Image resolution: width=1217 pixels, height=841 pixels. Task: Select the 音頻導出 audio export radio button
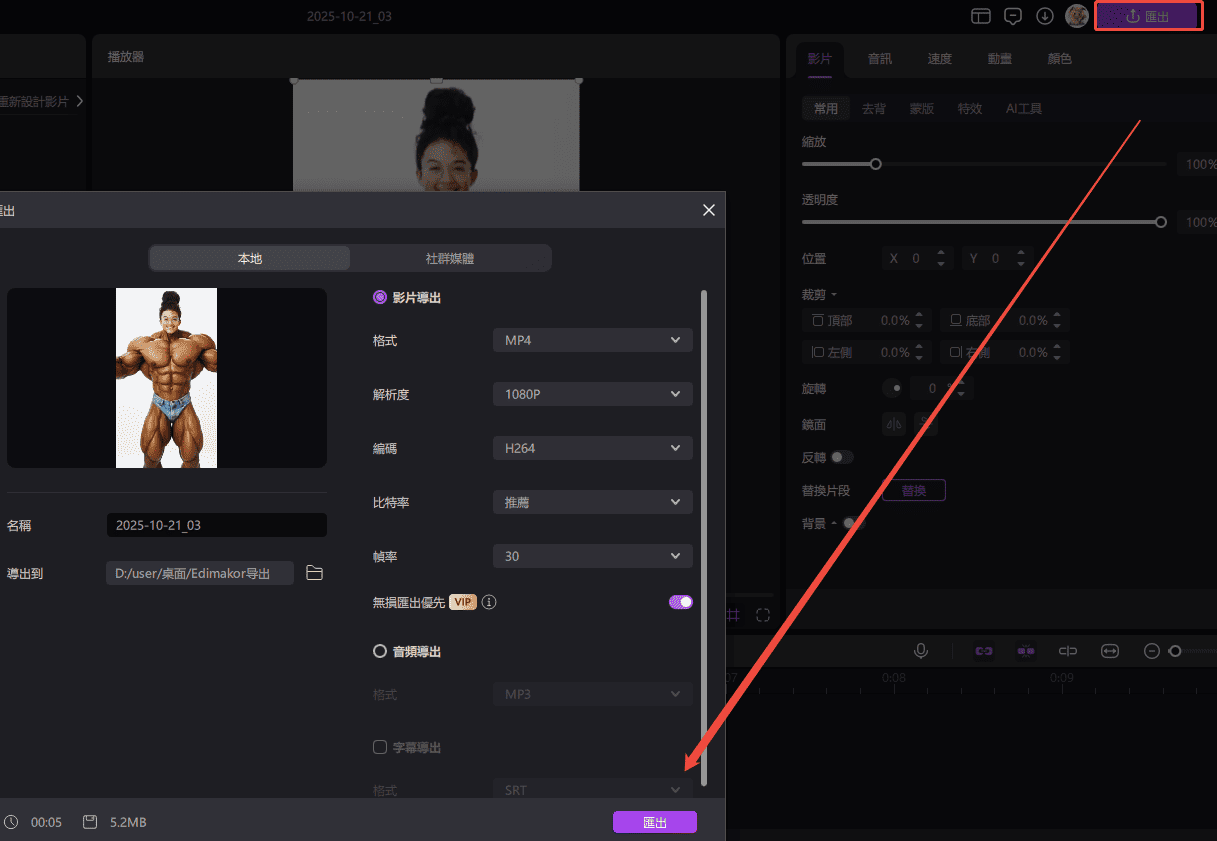pyautogui.click(x=380, y=651)
